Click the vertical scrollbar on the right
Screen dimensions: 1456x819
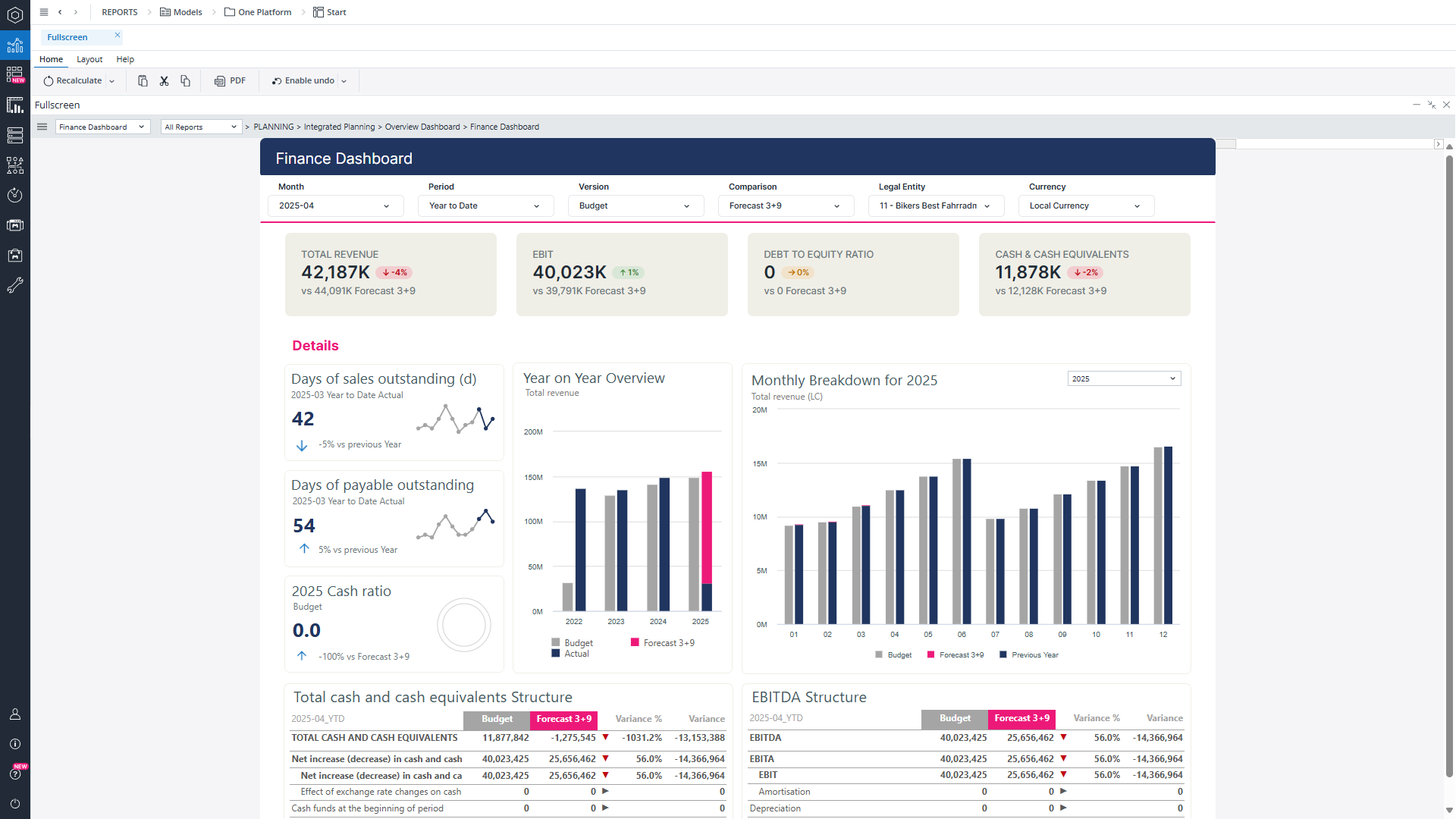pos(1449,455)
